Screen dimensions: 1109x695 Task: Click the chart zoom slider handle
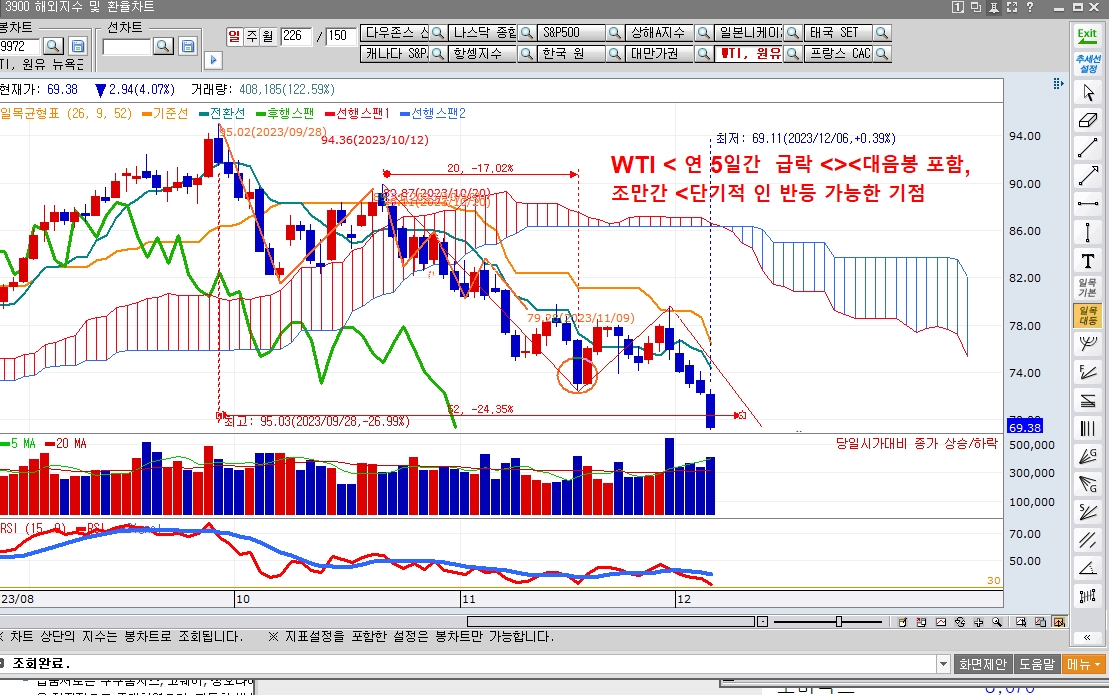[838, 622]
